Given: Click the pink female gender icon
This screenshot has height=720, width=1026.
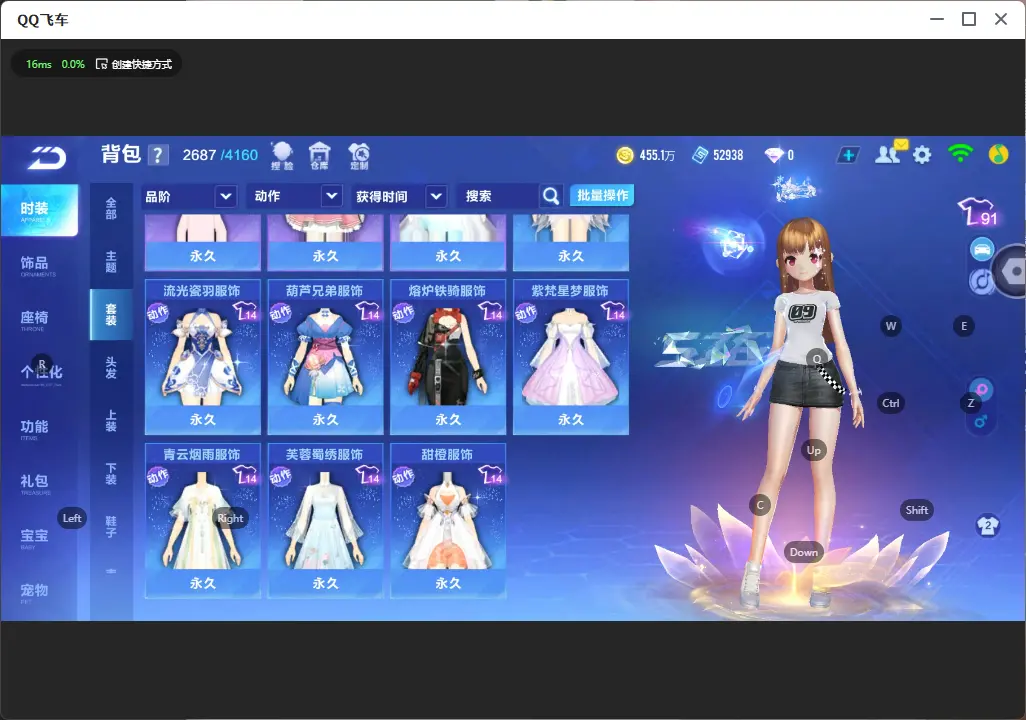Looking at the screenshot, I should coord(982,389).
